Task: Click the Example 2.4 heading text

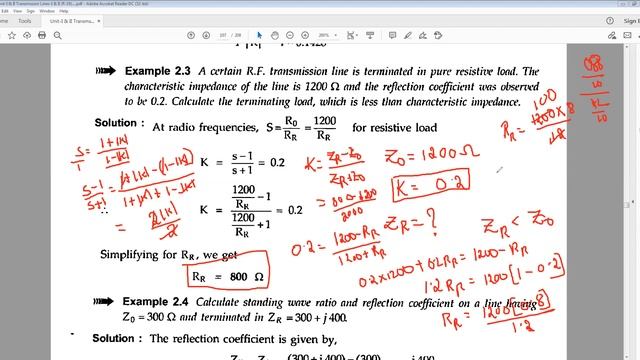Action: tap(155, 302)
